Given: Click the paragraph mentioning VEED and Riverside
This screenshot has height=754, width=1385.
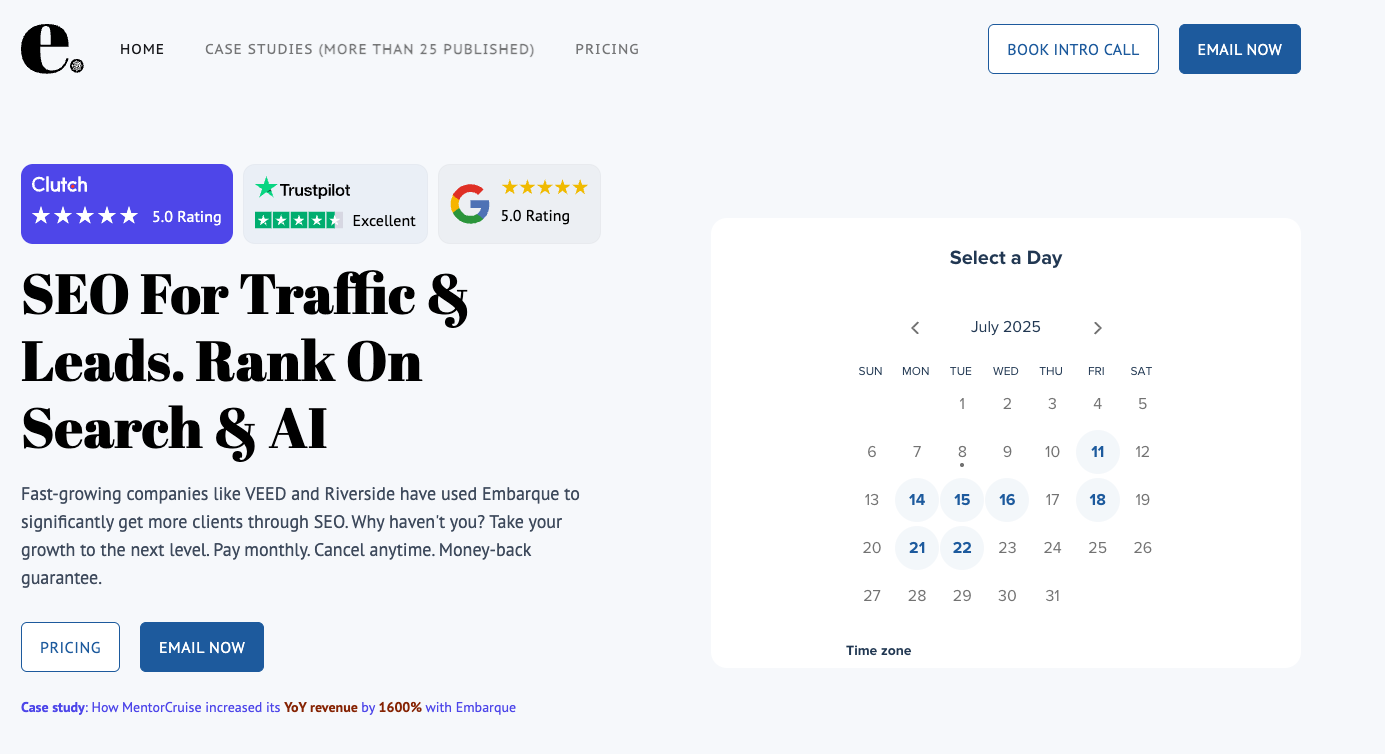Looking at the screenshot, I should [300, 536].
